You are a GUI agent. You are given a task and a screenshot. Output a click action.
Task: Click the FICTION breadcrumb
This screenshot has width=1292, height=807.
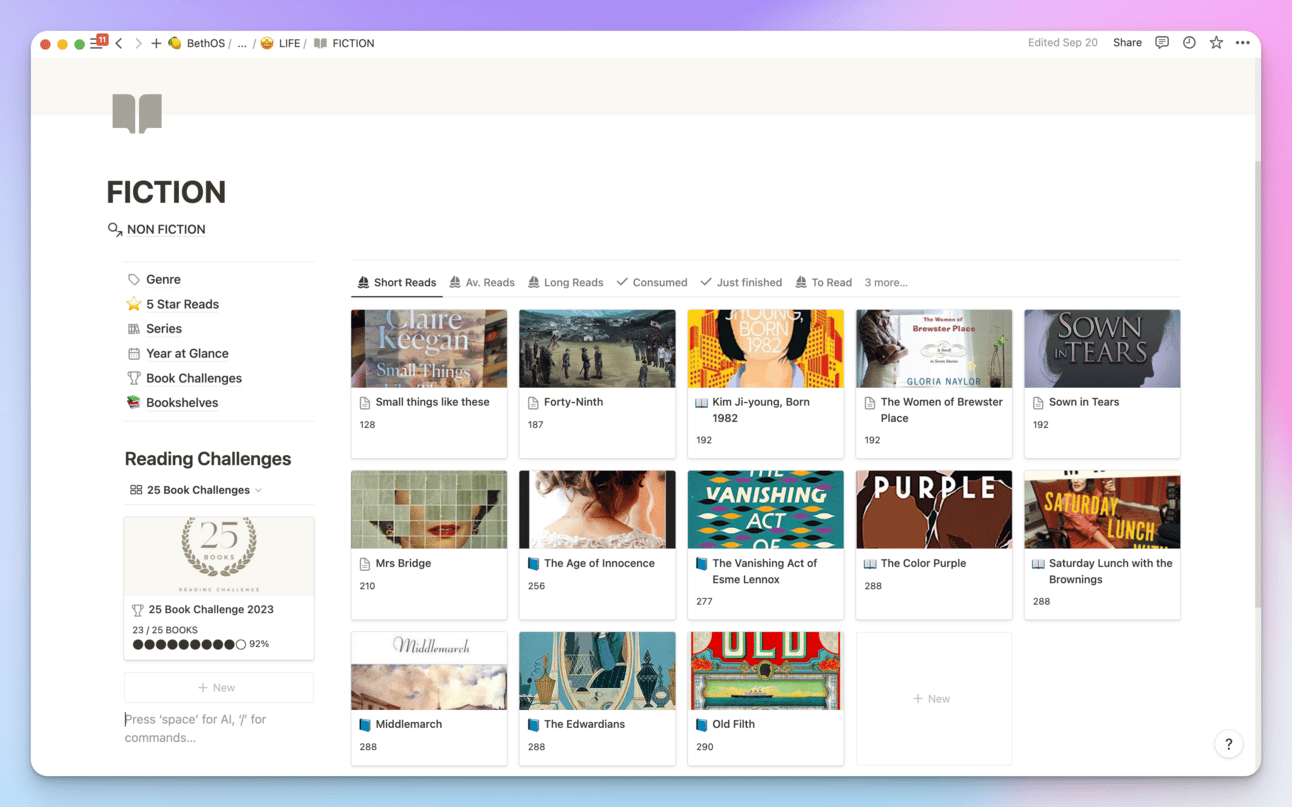344,43
